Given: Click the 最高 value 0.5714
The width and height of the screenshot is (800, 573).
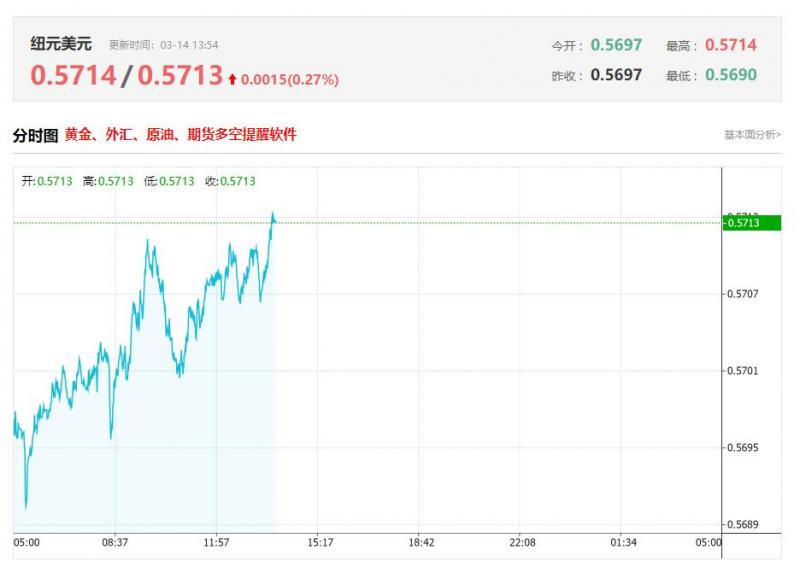Looking at the screenshot, I should point(731,45).
